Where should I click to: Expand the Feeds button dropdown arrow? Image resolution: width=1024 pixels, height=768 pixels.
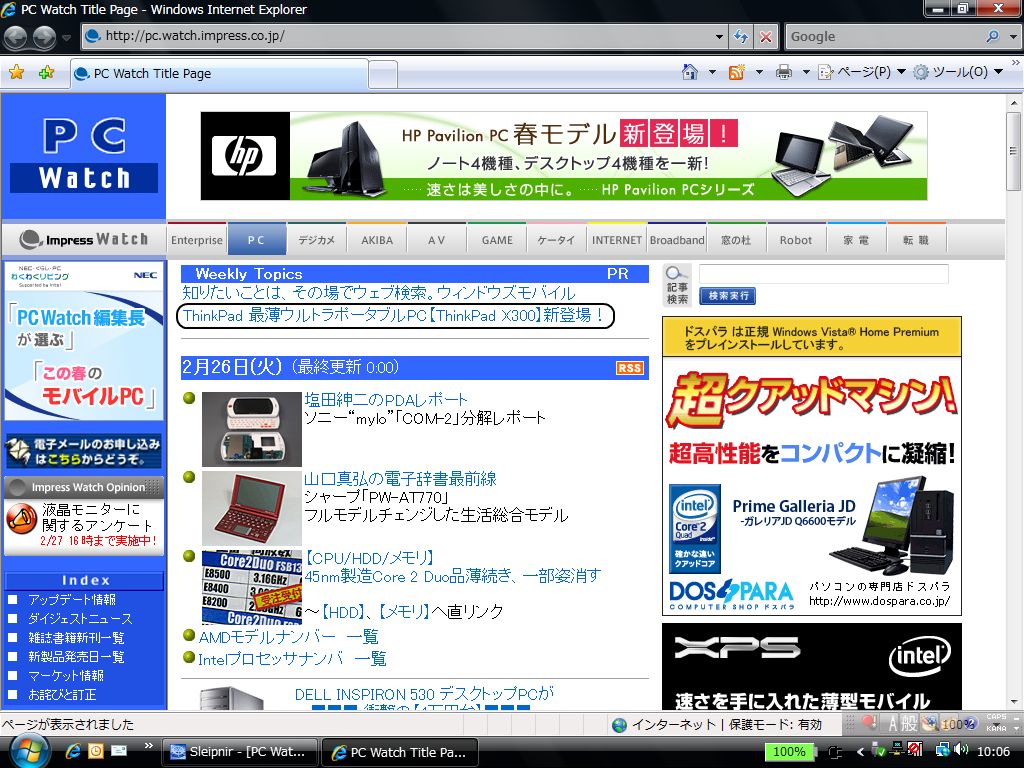click(x=759, y=72)
